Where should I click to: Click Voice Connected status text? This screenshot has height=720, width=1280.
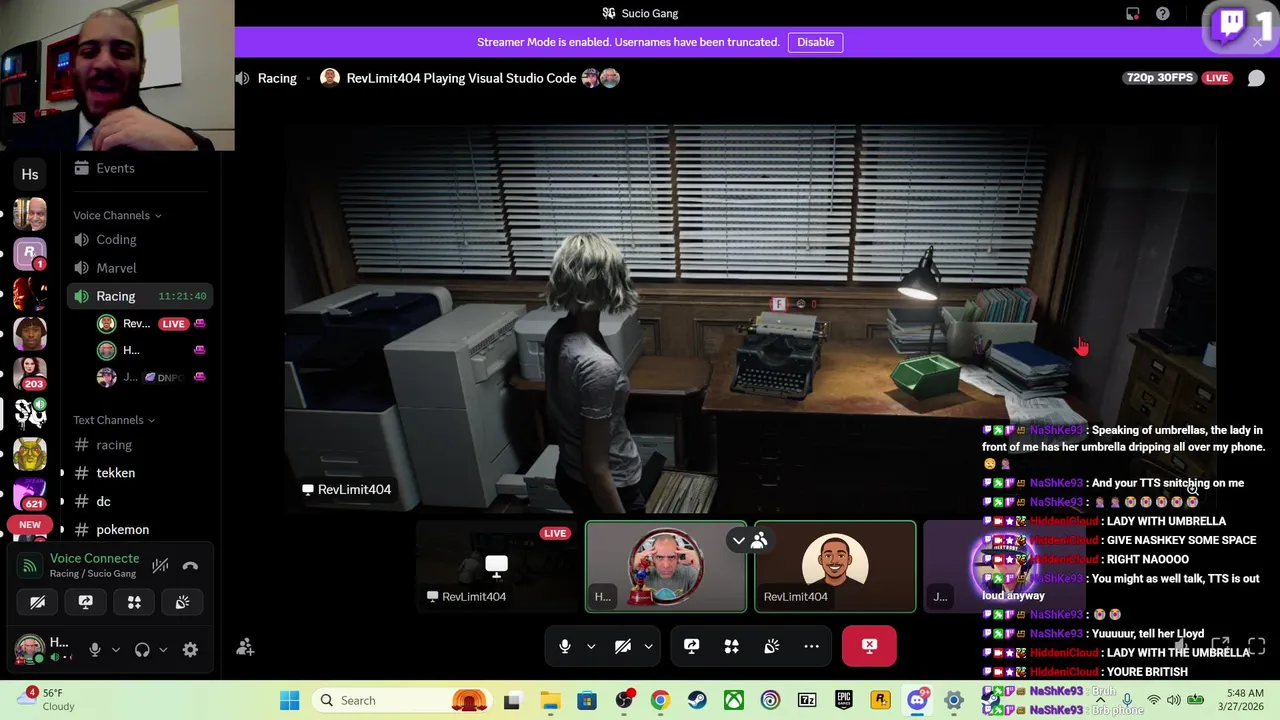point(94,558)
